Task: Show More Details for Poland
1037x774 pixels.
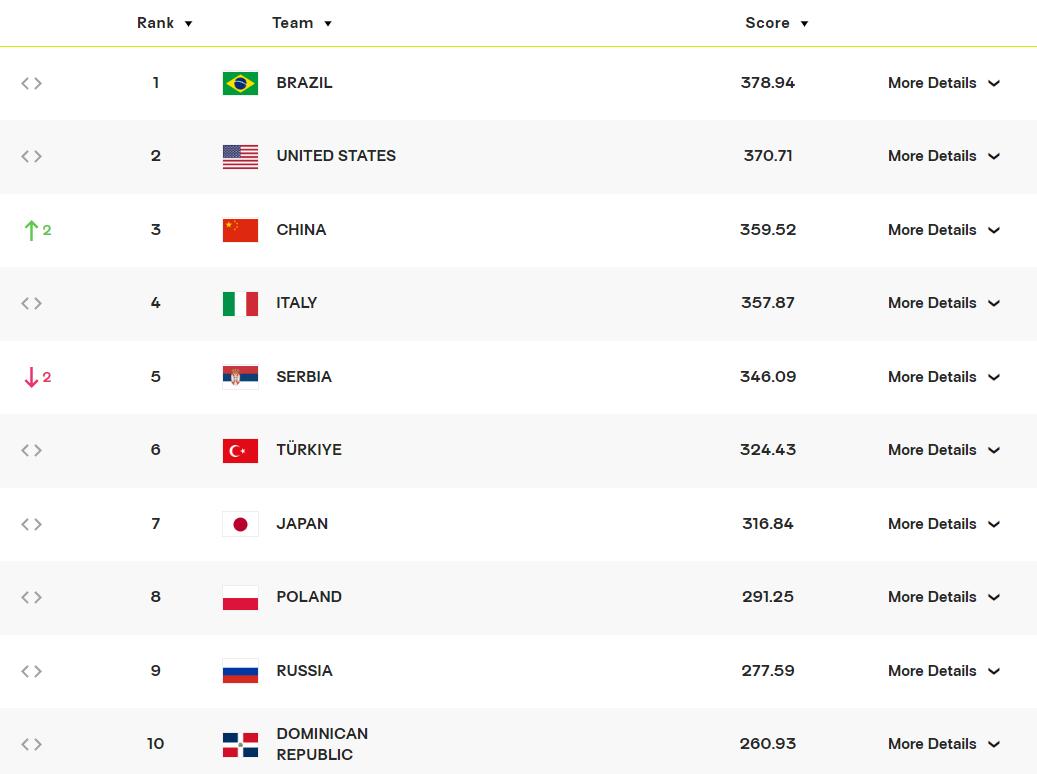Action: tap(943, 597)
